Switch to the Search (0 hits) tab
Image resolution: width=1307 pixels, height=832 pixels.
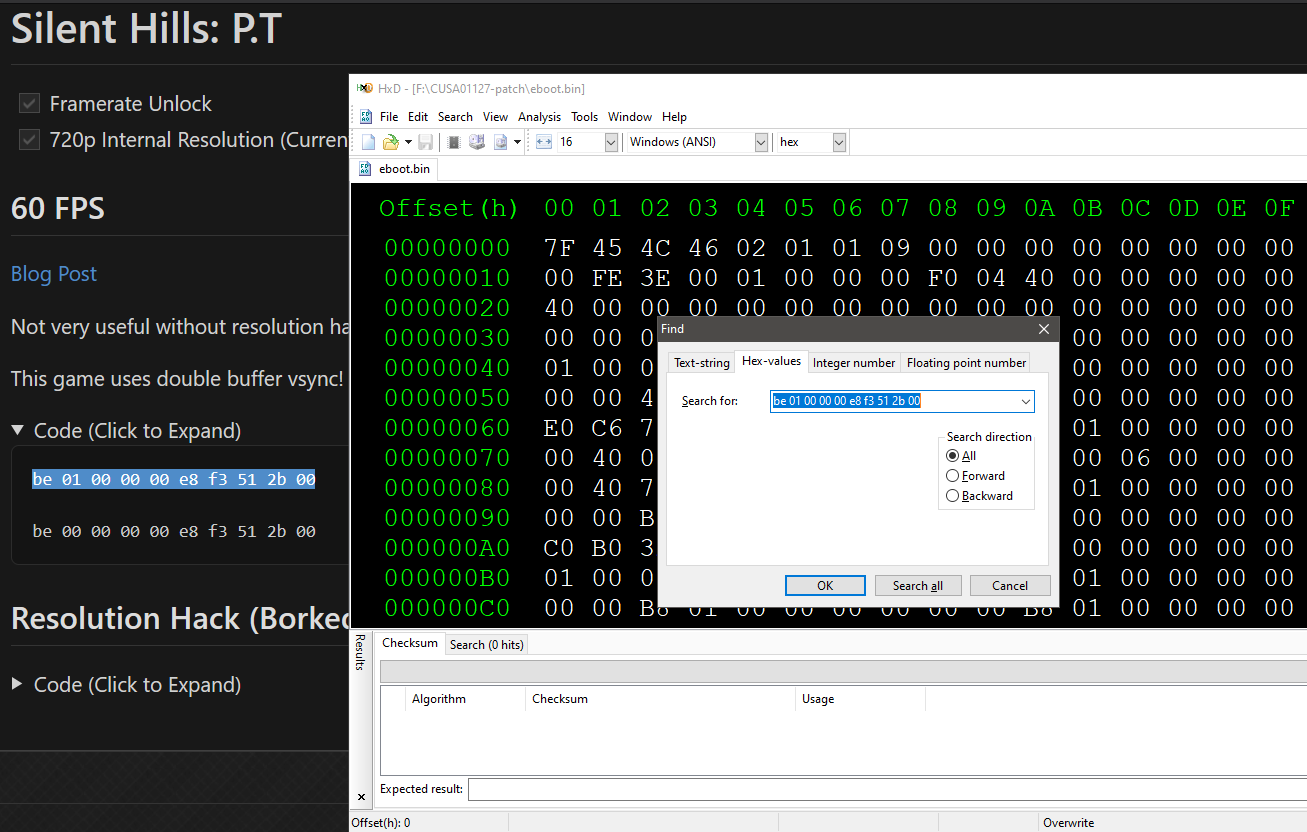point(486,645)
